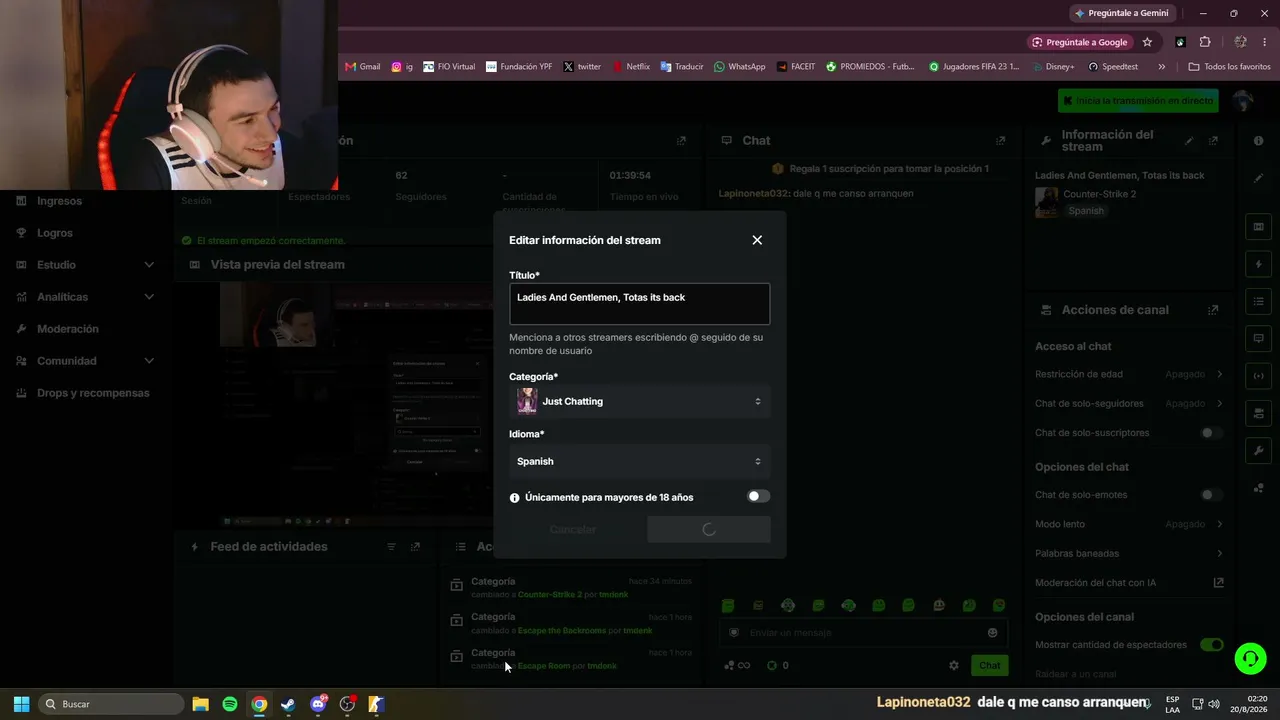Click the info icon beside the 18 años label
The image size is (1280, 720).
(x=515, y=497)
